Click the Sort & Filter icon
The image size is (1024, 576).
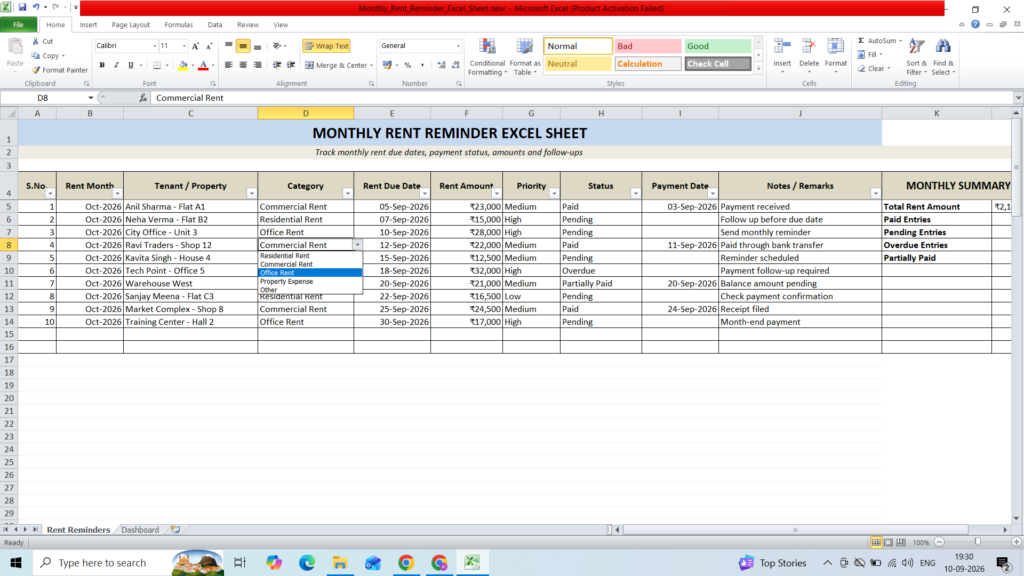tap(916, 57)
